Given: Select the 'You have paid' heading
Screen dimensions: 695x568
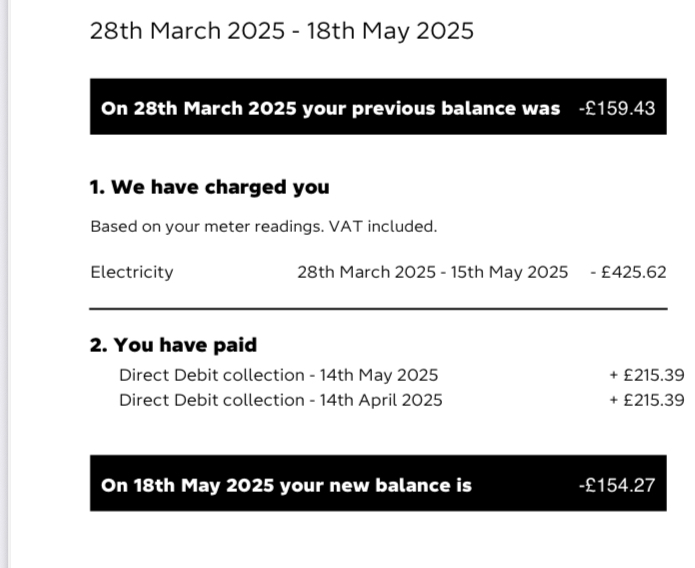Looking at the screenshot, I should [173, 345].
